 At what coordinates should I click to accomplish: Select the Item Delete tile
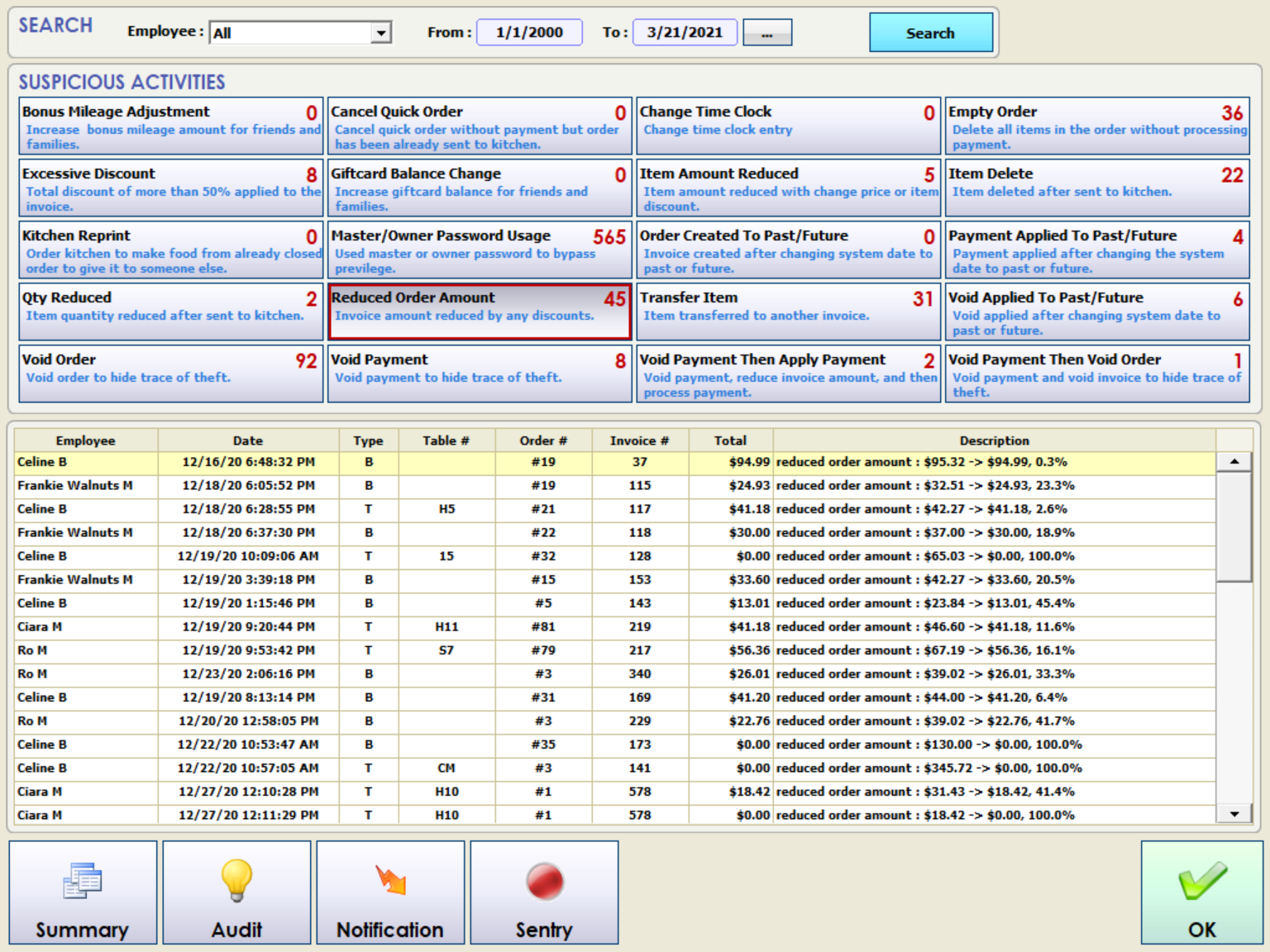coord(1097,188)
